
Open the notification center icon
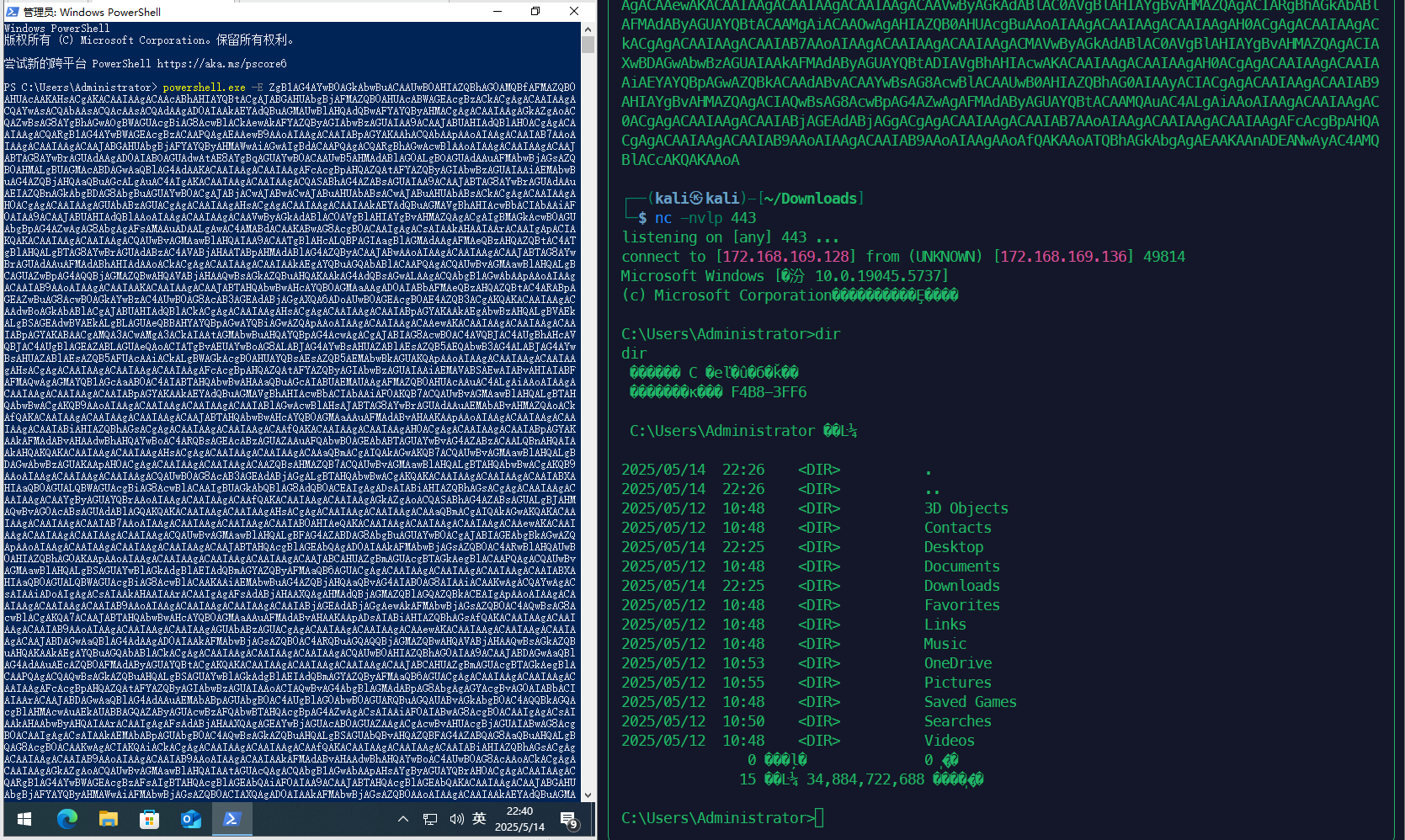pyautogui.click(x=569, y=820)
